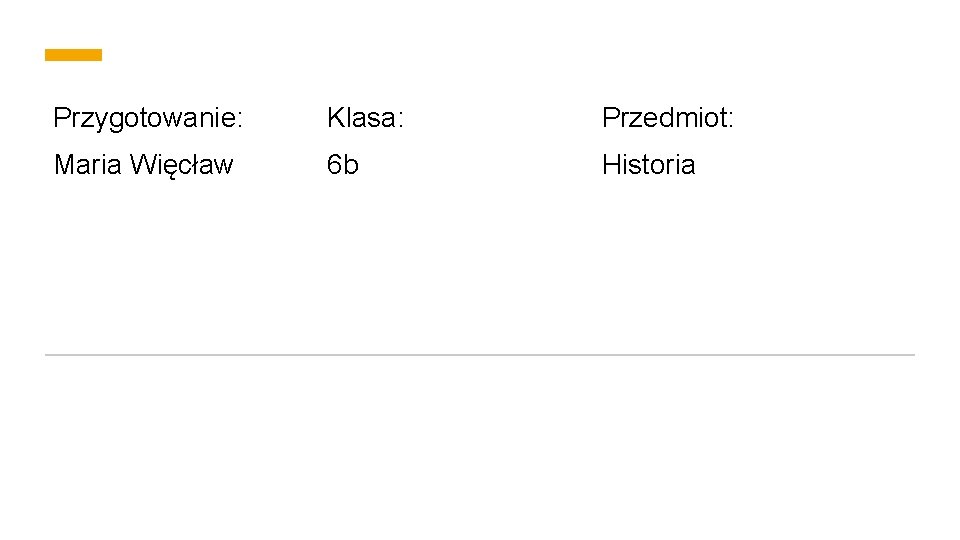Image resolution: width=960 pixels, height=540 pixels.
Task: Click the right end of the divider line
Action: [x=911, y=354]
